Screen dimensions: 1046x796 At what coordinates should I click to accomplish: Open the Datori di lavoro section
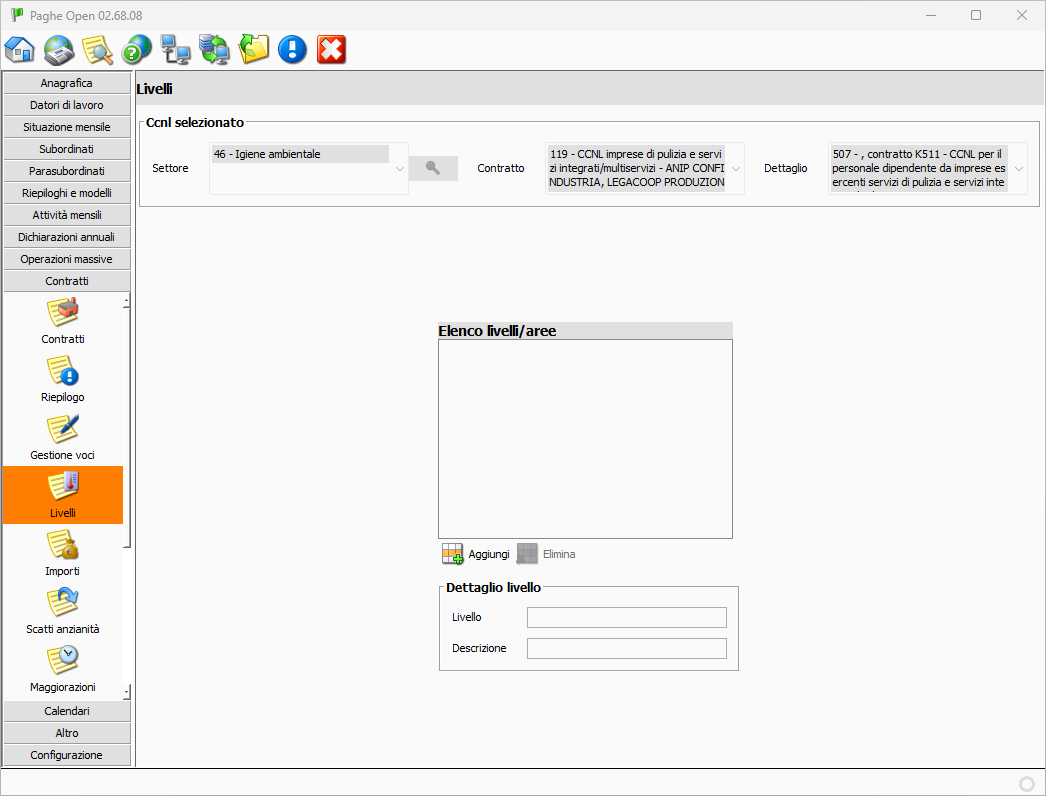tap(67, 105)
